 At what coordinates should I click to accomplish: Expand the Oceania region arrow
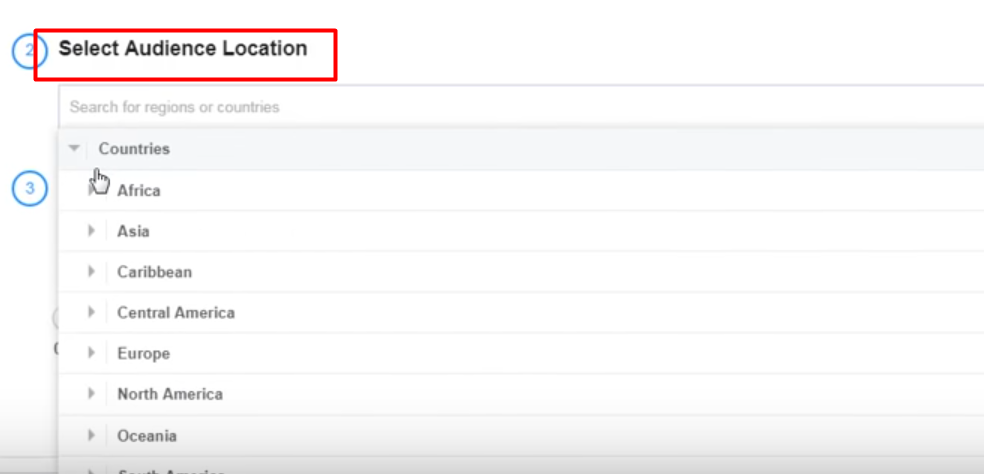click(x=92, y=436)
